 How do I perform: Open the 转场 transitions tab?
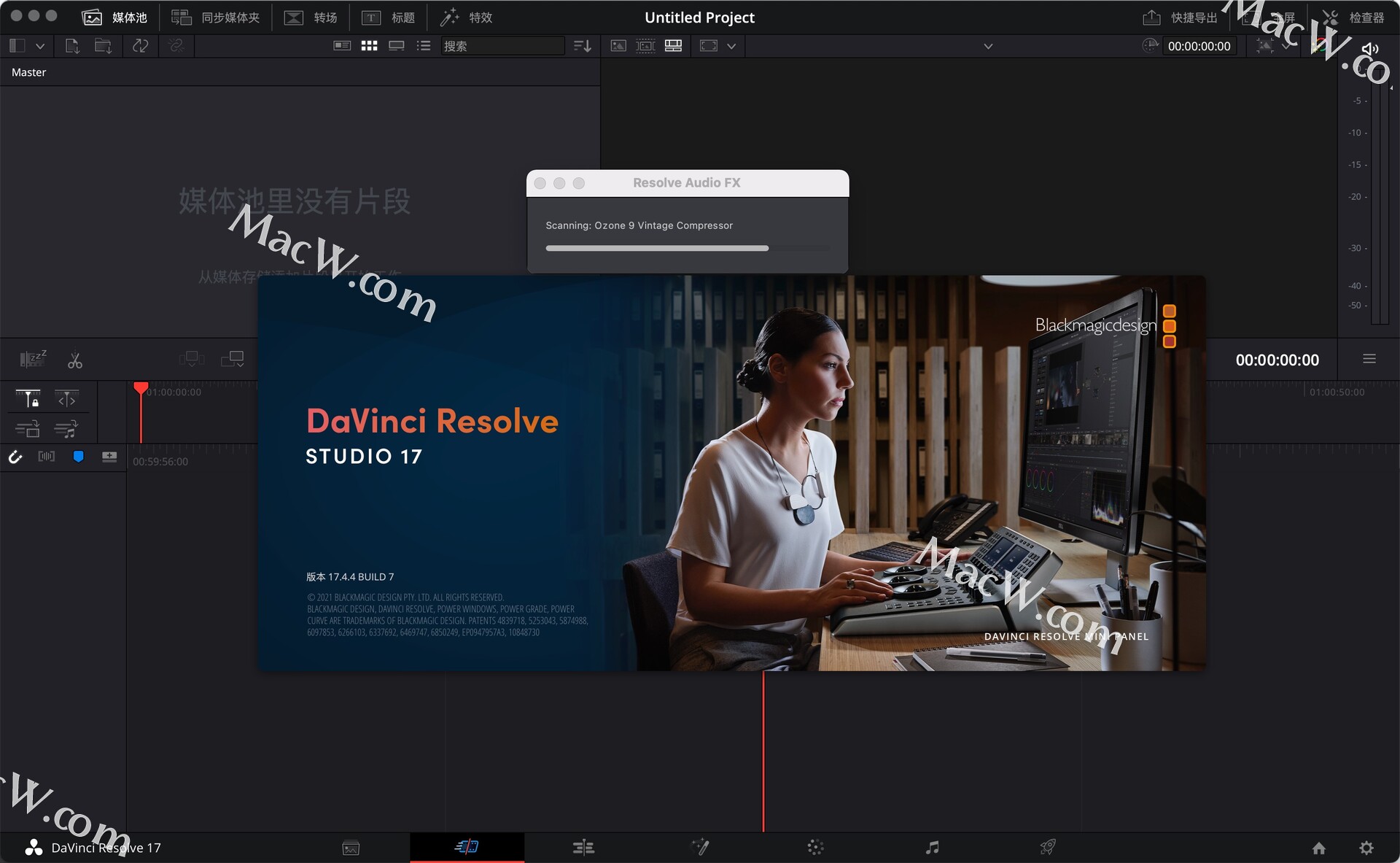click(310, 17)
